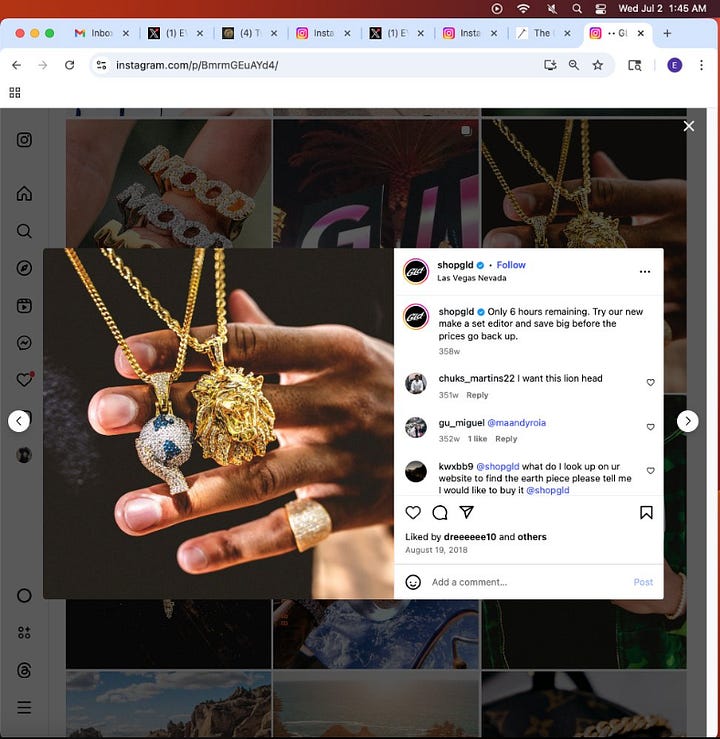Click the 358w caption timestamp

pyautogui.click(x=449, y=352)
